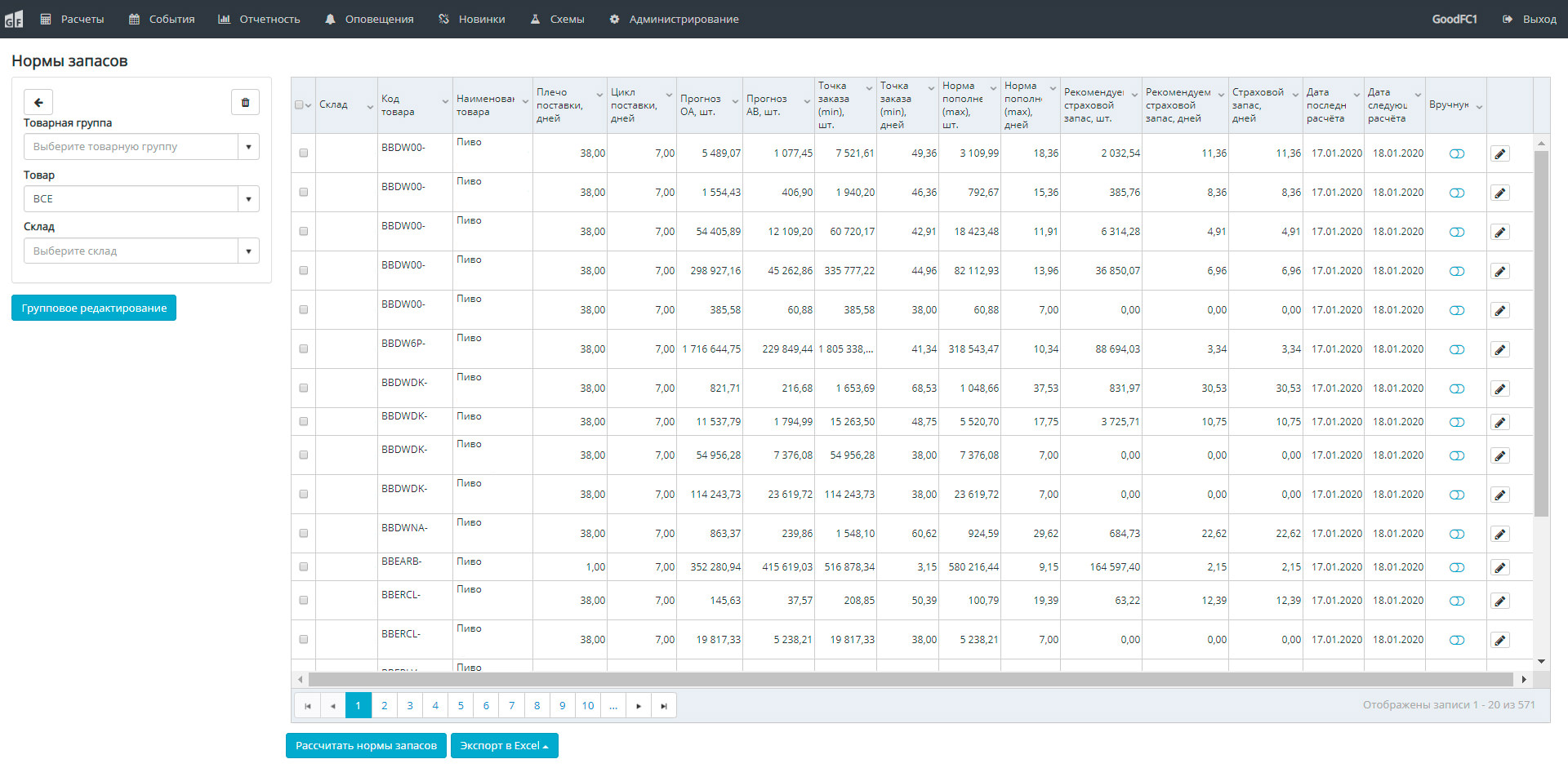This screenshot has width=1568, height=768.
Task: Open the Новинки menu
Action: [x=472, y=19]
